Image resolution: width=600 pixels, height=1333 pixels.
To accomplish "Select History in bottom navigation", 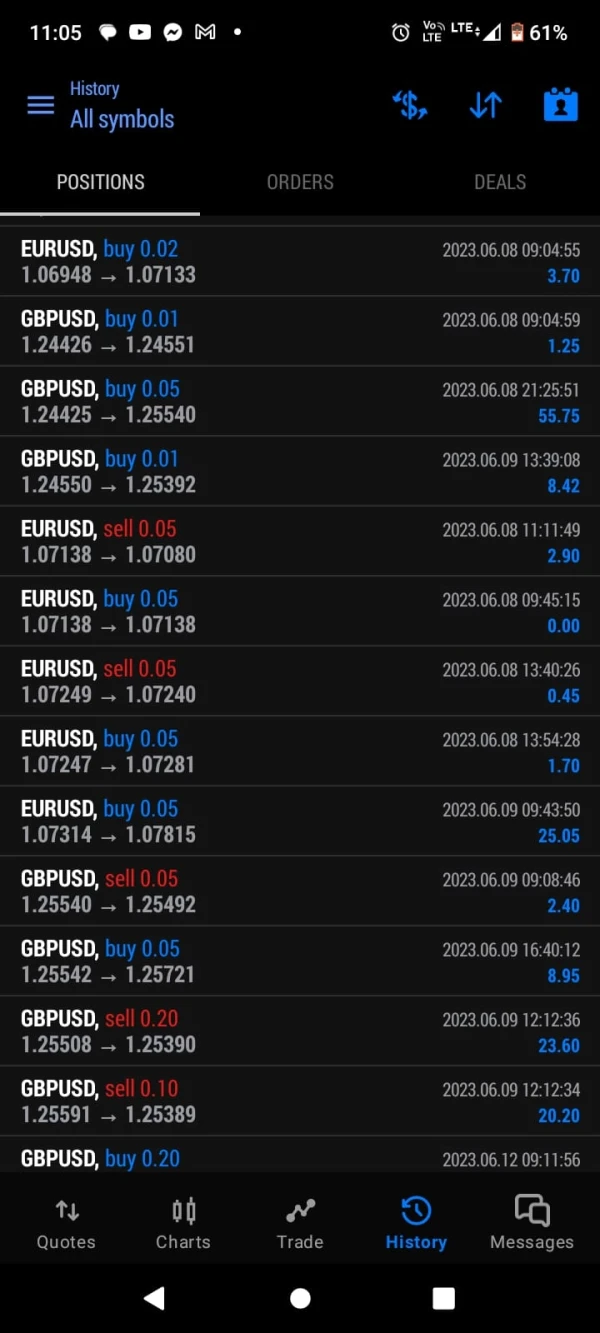I will tap(416, 1224).
